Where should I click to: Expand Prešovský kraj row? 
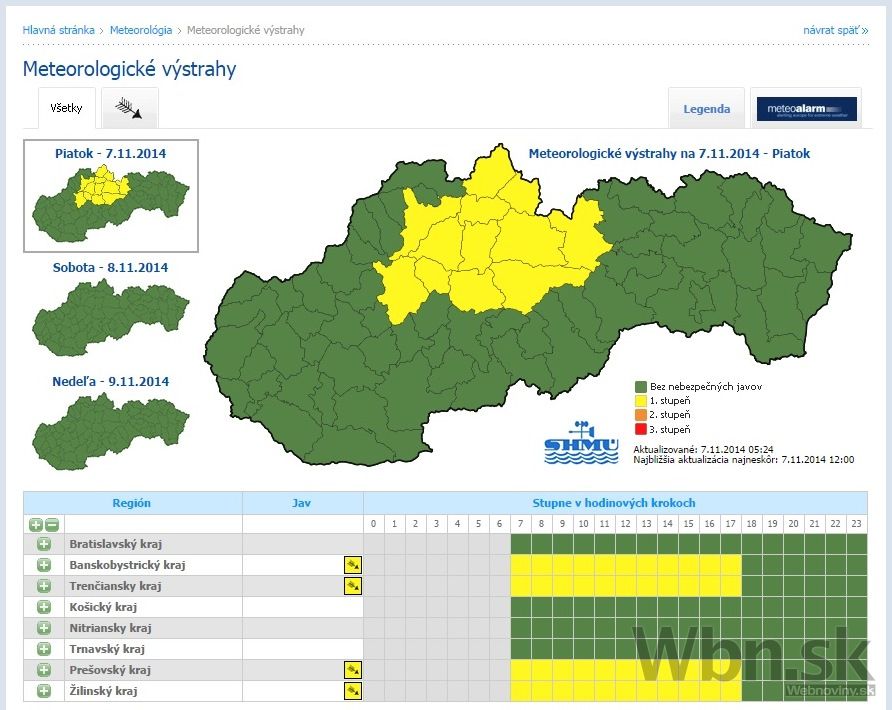pyautogui.click(x=44, y=670)
